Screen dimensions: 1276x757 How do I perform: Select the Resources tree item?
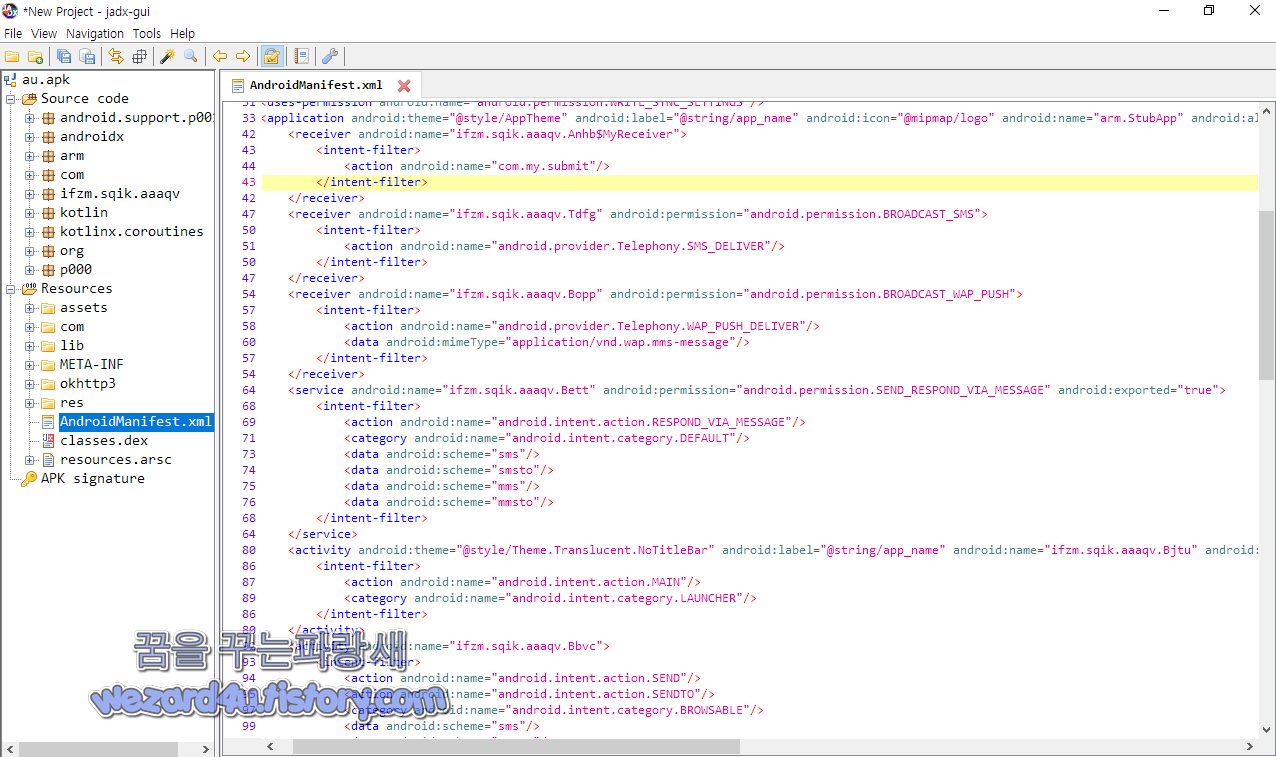pyautogui.click(x=76, y=289)
